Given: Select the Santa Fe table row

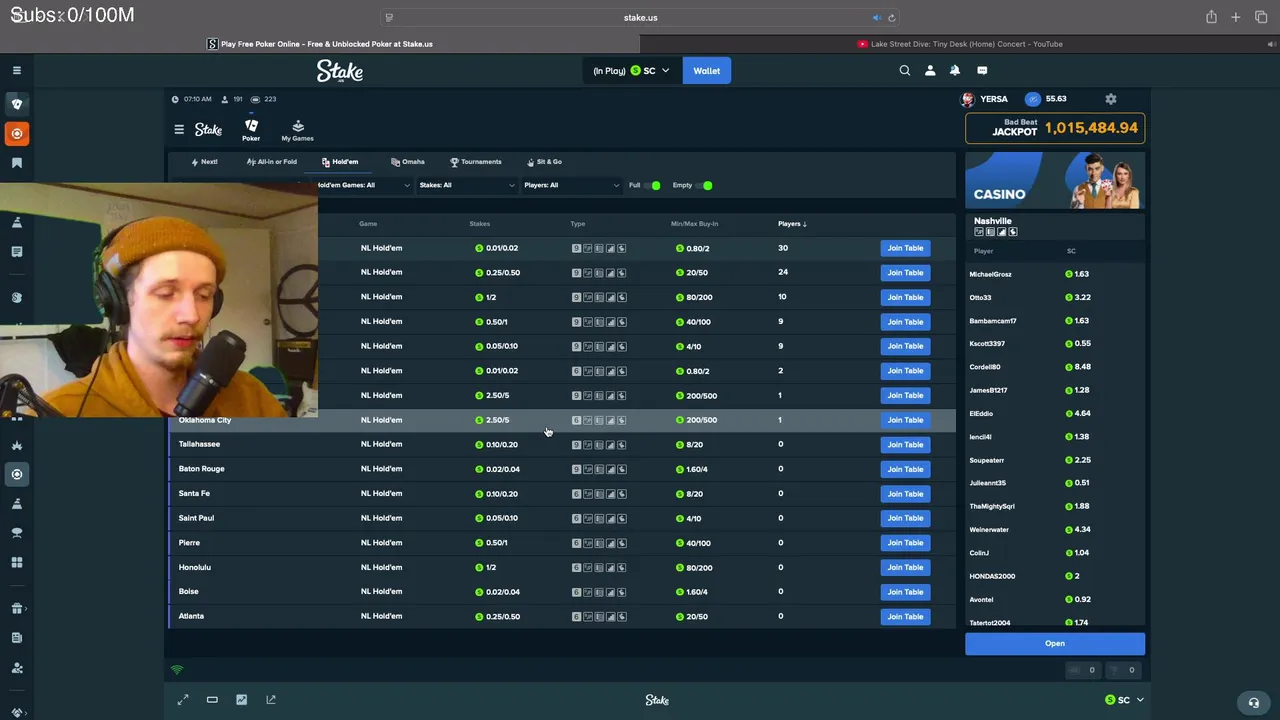Looking at the screenshot, I should coord(562,494).
